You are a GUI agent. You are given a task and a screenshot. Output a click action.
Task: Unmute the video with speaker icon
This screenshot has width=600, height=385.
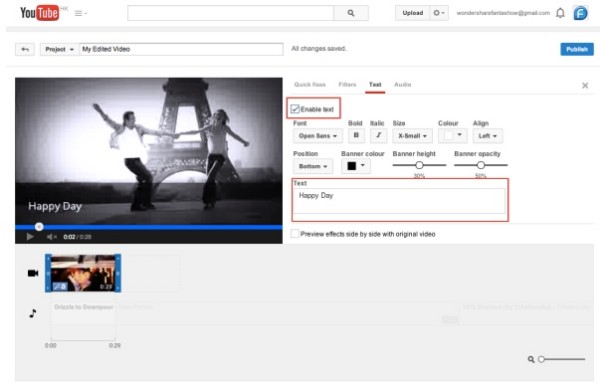(51, 237)
